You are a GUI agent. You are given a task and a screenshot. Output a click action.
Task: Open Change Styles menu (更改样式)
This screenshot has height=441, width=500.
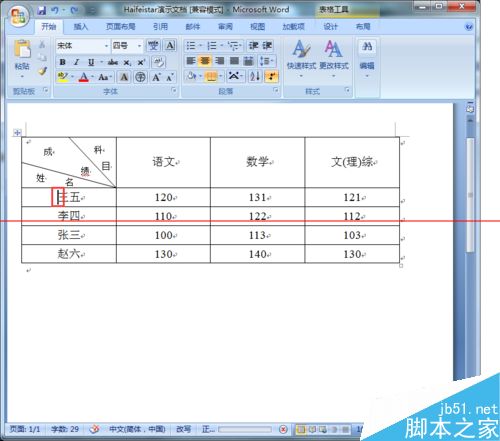(334, 58)
